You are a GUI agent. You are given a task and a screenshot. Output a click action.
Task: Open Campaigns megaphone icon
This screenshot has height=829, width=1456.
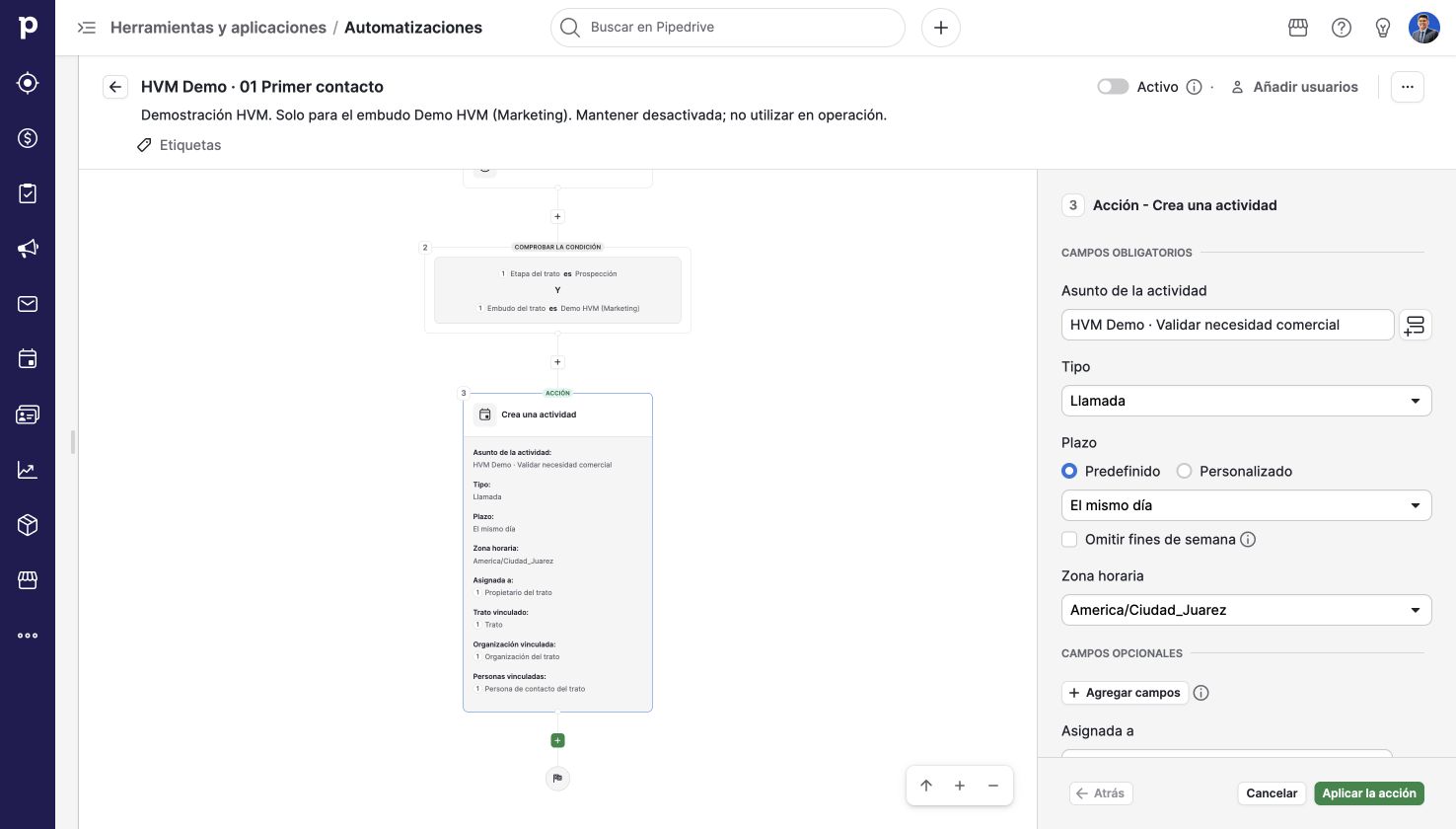(x=28, y=249)
